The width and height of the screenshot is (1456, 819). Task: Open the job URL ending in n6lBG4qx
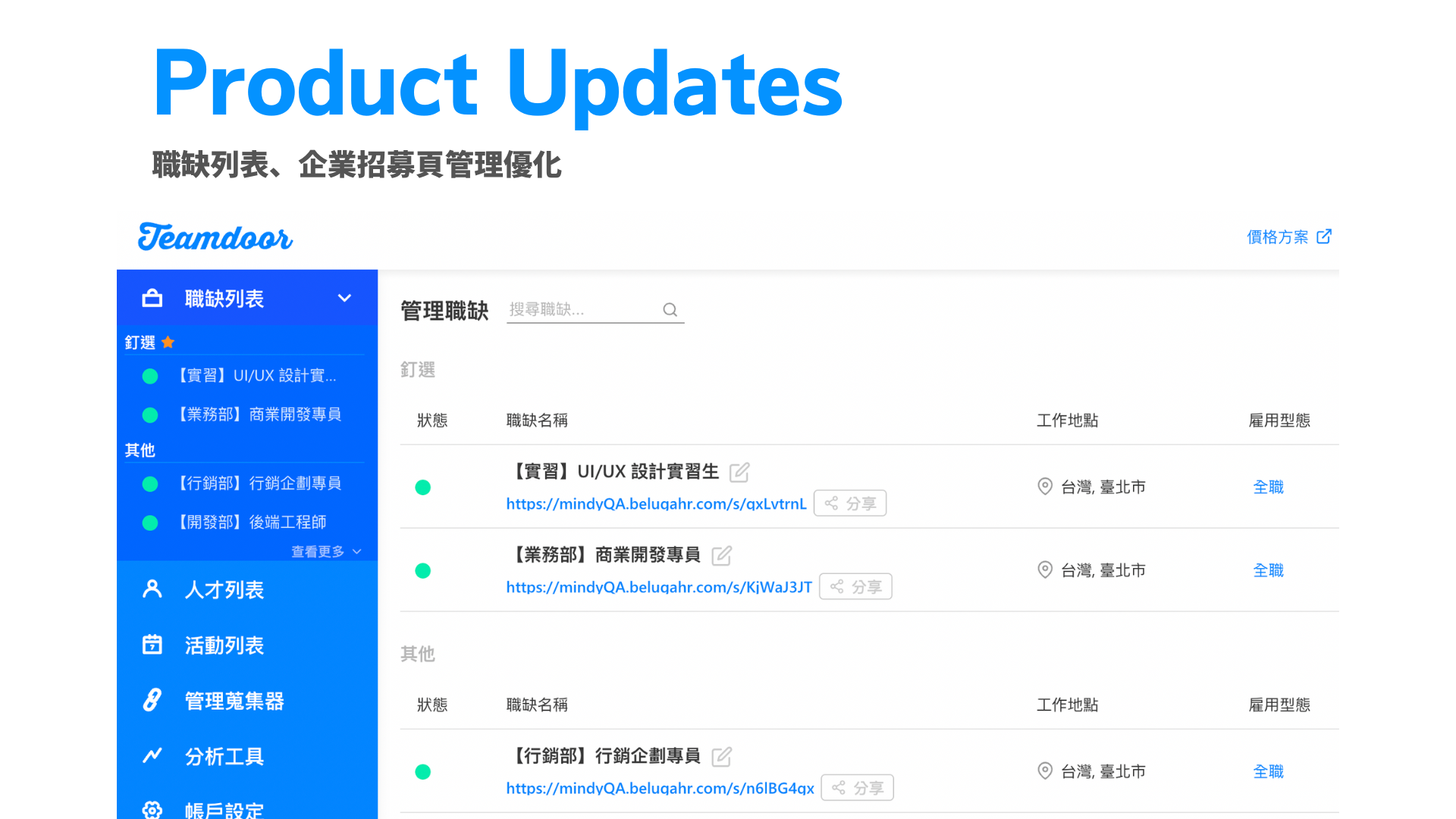click(659, 788)
